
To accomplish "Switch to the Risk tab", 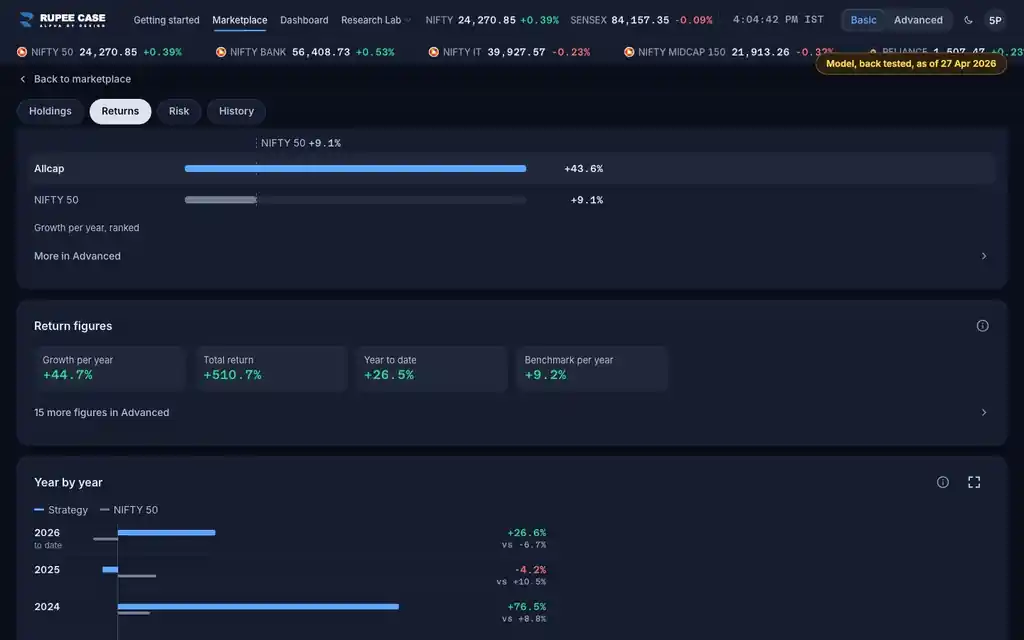I will (x=179, y=111).
